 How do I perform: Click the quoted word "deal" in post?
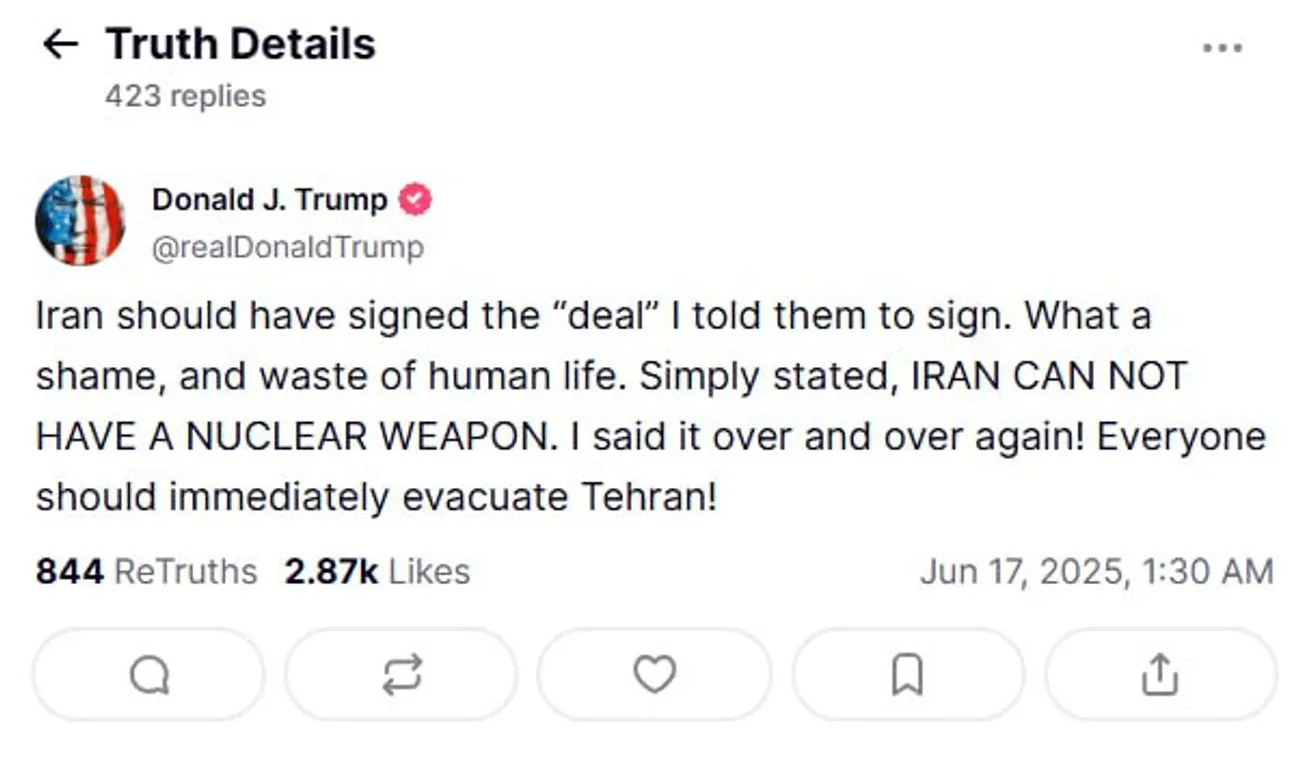click(x=609, y=316)
